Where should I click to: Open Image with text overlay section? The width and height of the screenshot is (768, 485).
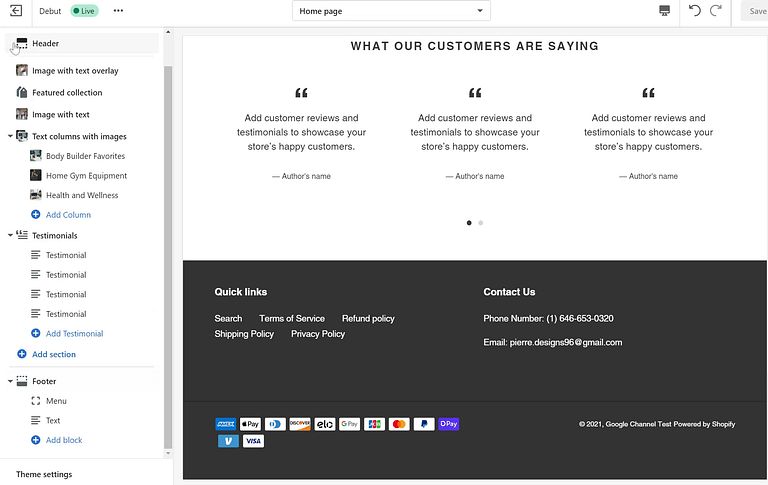click(75, 71)
